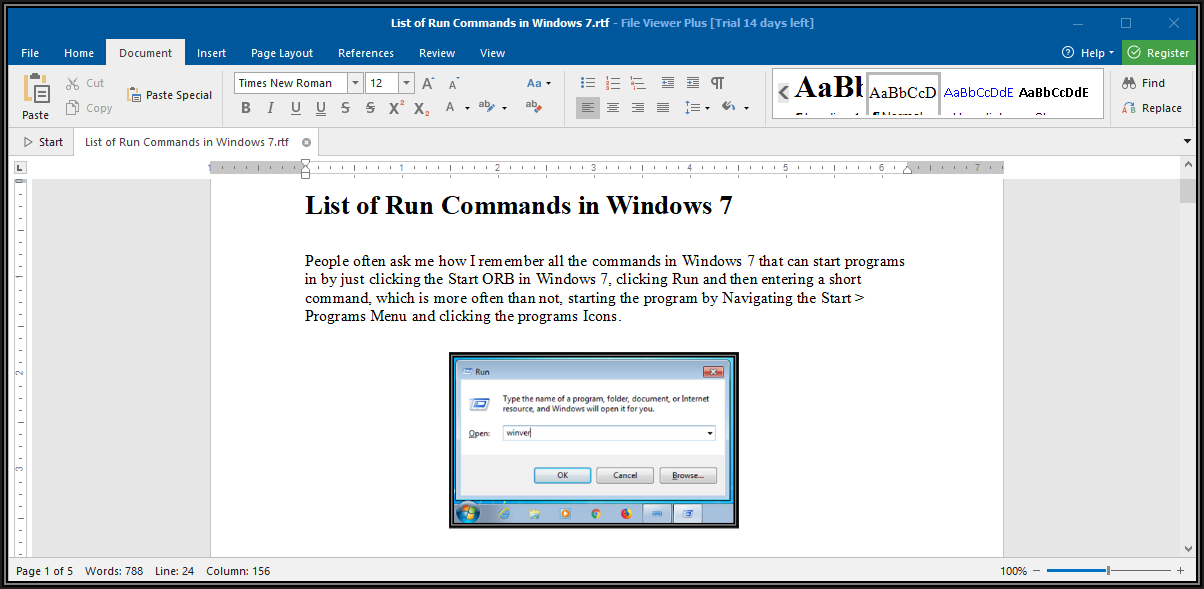Toggle Subscript formatting

421,108
